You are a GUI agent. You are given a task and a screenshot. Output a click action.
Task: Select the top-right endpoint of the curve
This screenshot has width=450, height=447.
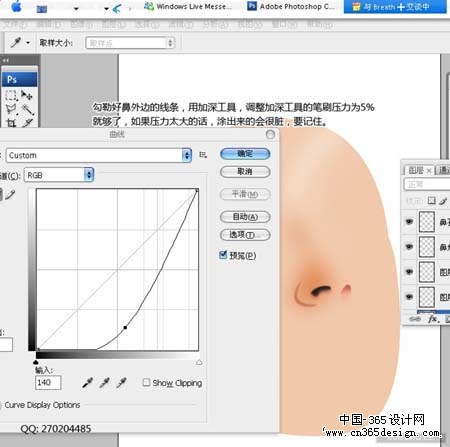click(197, 190)
